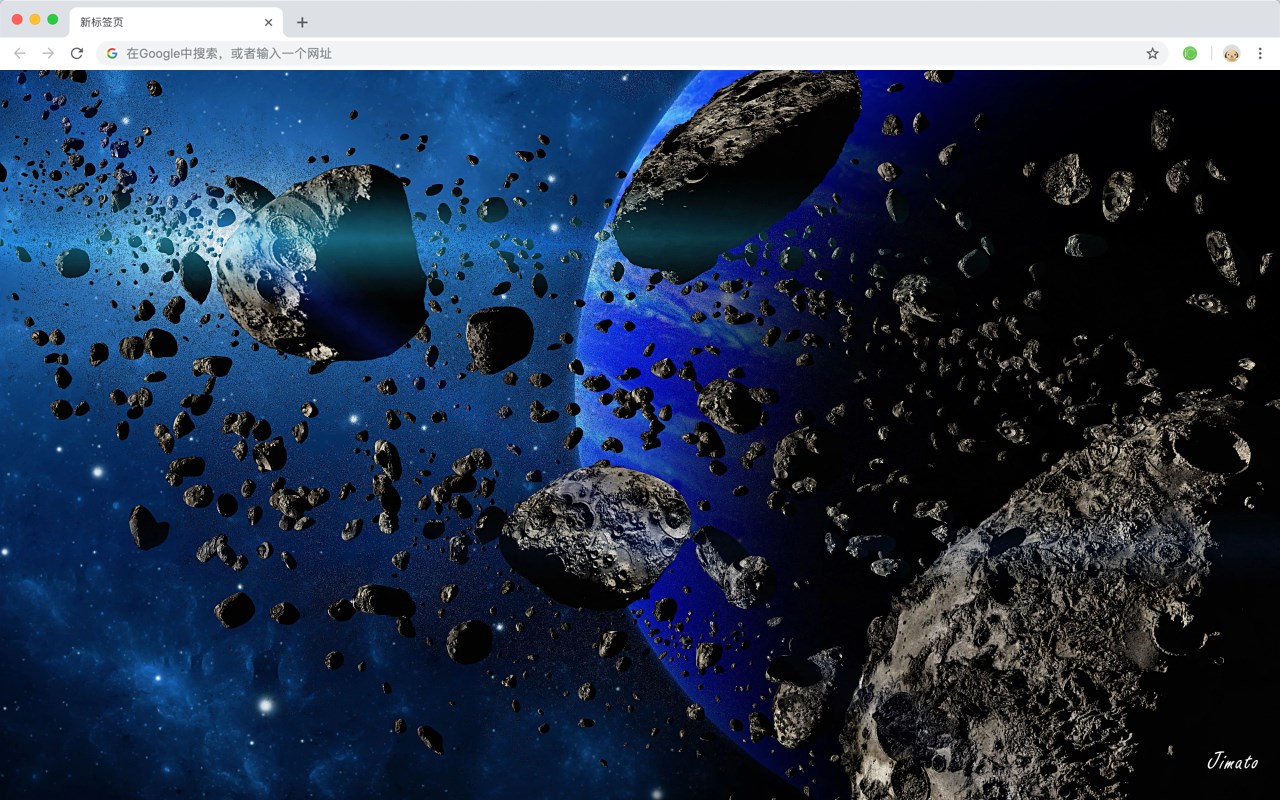
Task: Focus the Google search address bar
Action: 632,53
